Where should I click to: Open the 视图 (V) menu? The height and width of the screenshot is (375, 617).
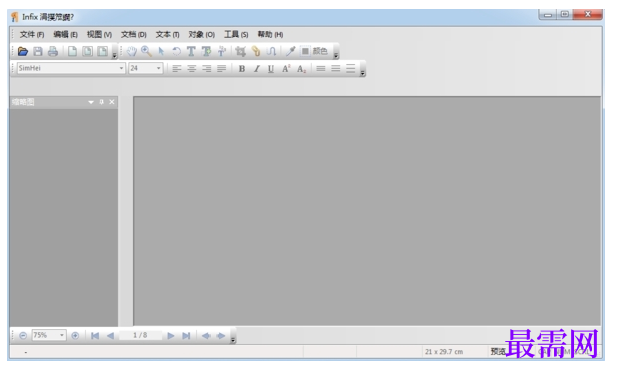99,35
